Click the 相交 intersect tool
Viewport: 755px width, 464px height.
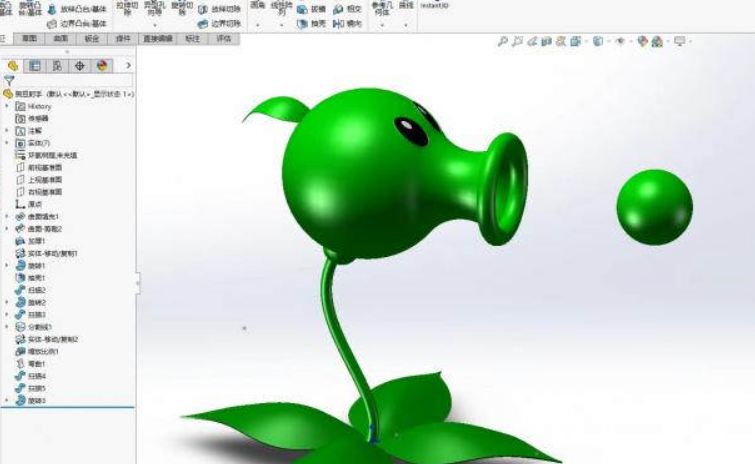[348, 9]
